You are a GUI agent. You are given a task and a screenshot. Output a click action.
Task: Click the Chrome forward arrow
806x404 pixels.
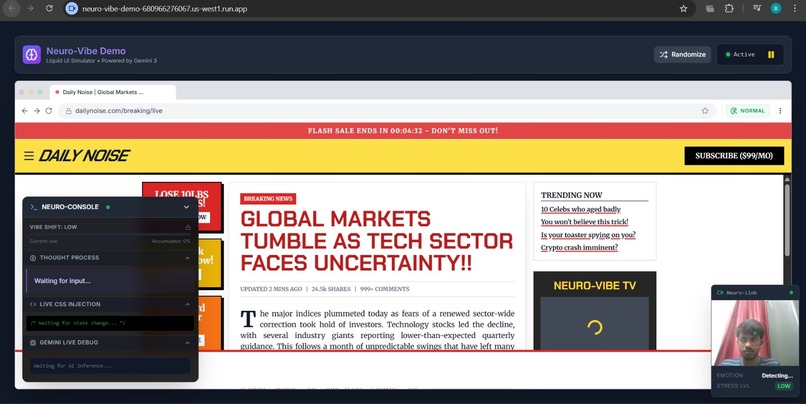click(30, 9)
